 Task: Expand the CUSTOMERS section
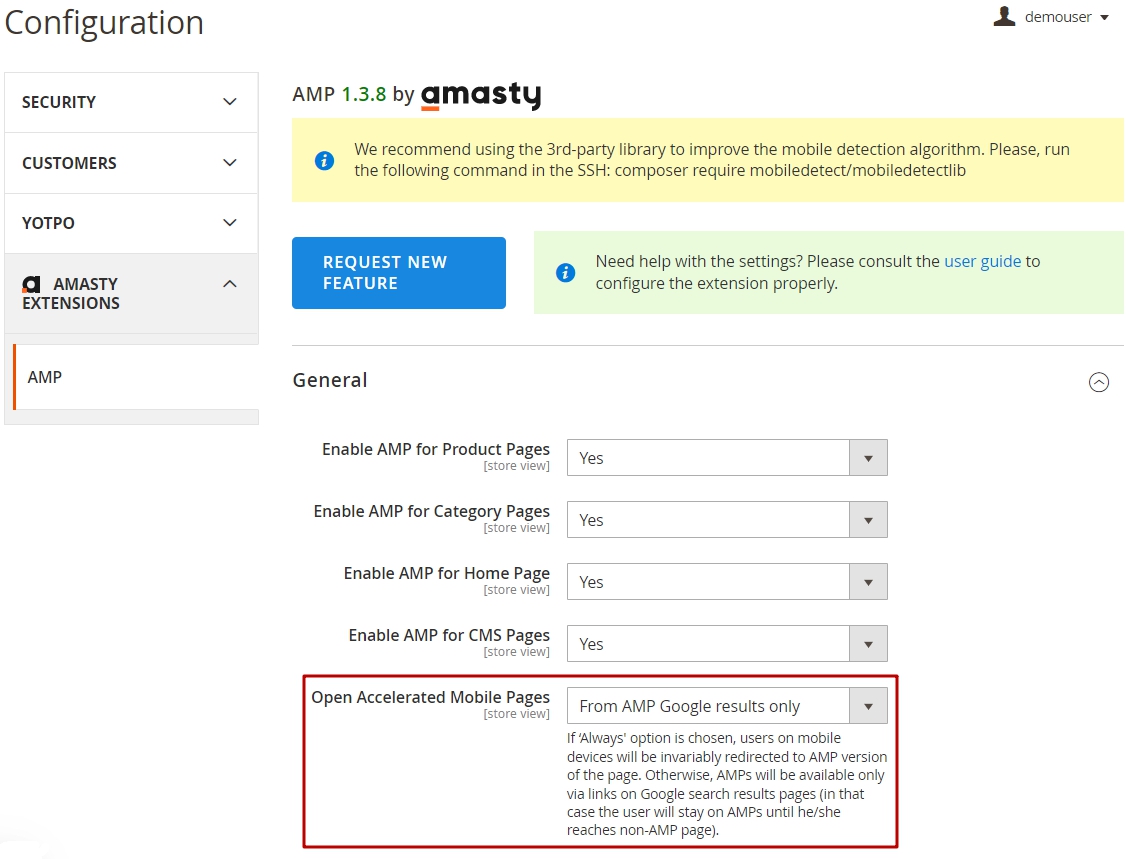coord(131,163)
